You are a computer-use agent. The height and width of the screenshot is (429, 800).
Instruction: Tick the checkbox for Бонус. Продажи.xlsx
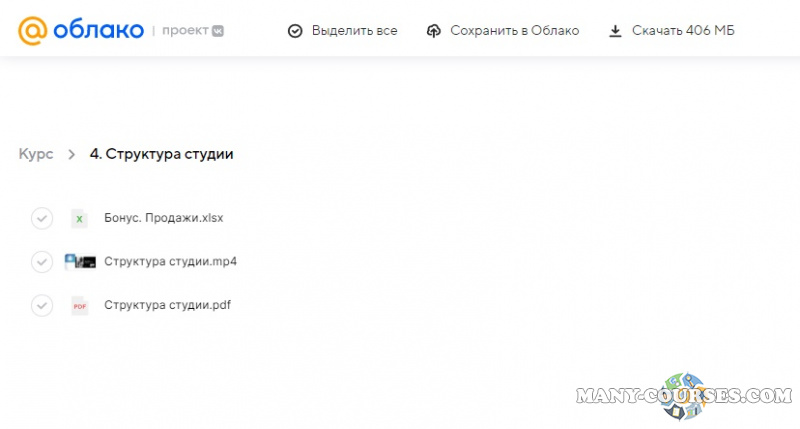pyautogui.click(x=41, y=218)
